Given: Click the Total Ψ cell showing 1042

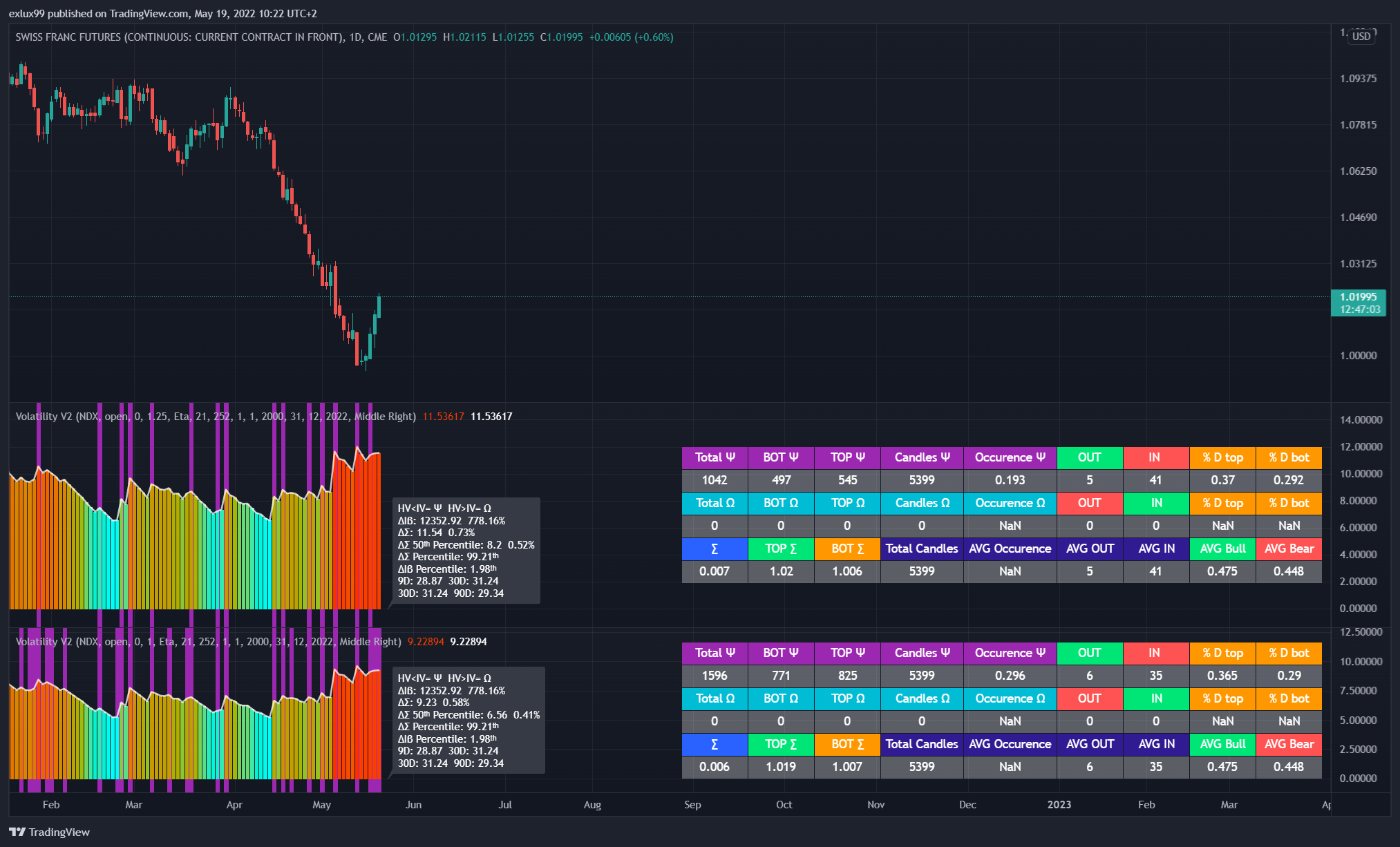Looking at the screenshot, I should click(715, 480).
